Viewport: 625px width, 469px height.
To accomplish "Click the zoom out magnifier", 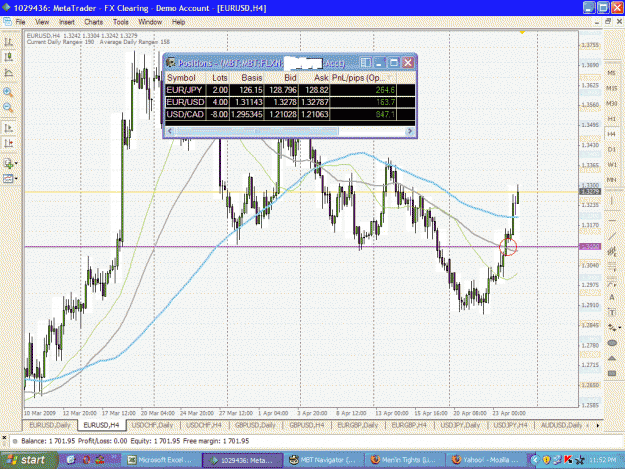I will click(x=8, y=108).
